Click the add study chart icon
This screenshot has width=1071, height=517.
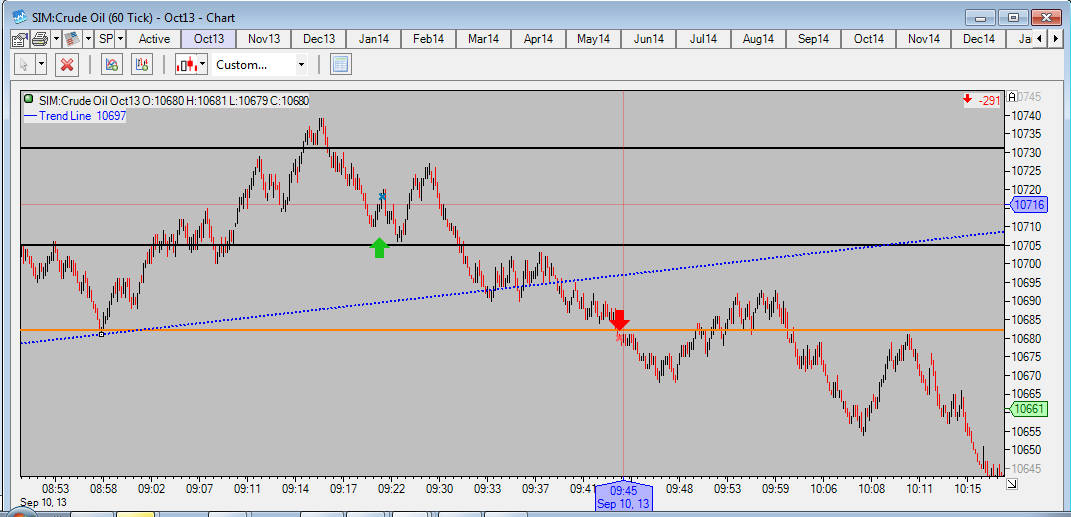(x=112, y=66)
